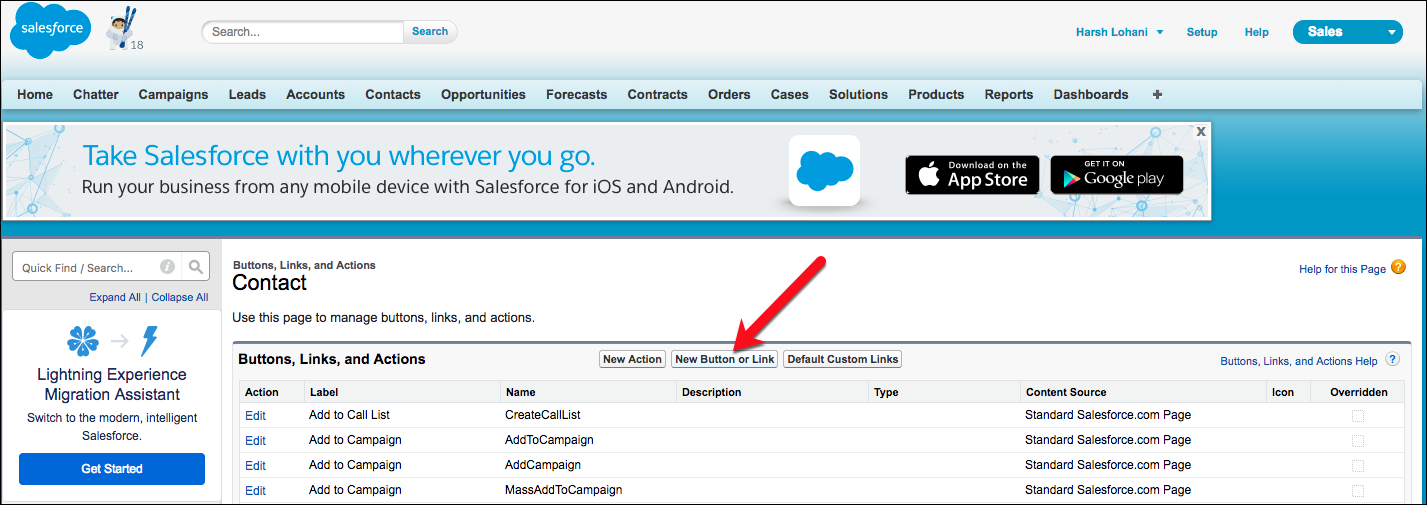The width and height of the screenshot is (1427, 505).
Task: Switch to the Campaigns tab
Action: 173,94
